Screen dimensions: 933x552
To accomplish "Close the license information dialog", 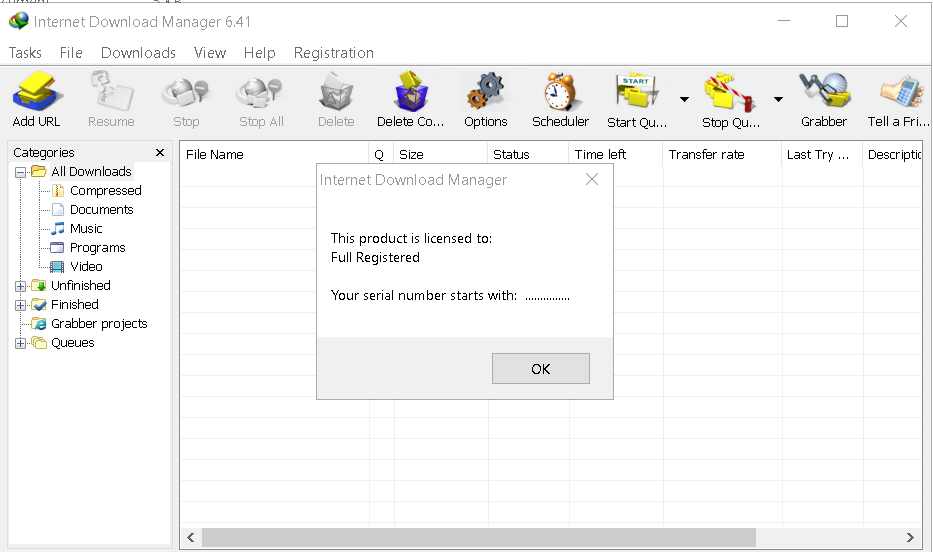I will click(x=591, y=179).
